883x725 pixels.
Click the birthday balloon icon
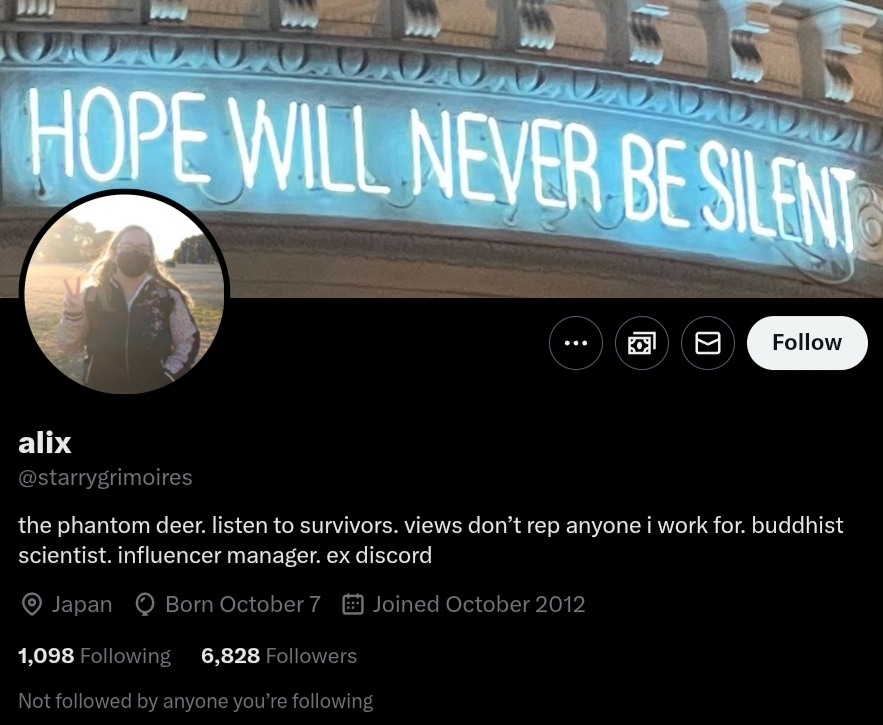[x=145, y=604]
